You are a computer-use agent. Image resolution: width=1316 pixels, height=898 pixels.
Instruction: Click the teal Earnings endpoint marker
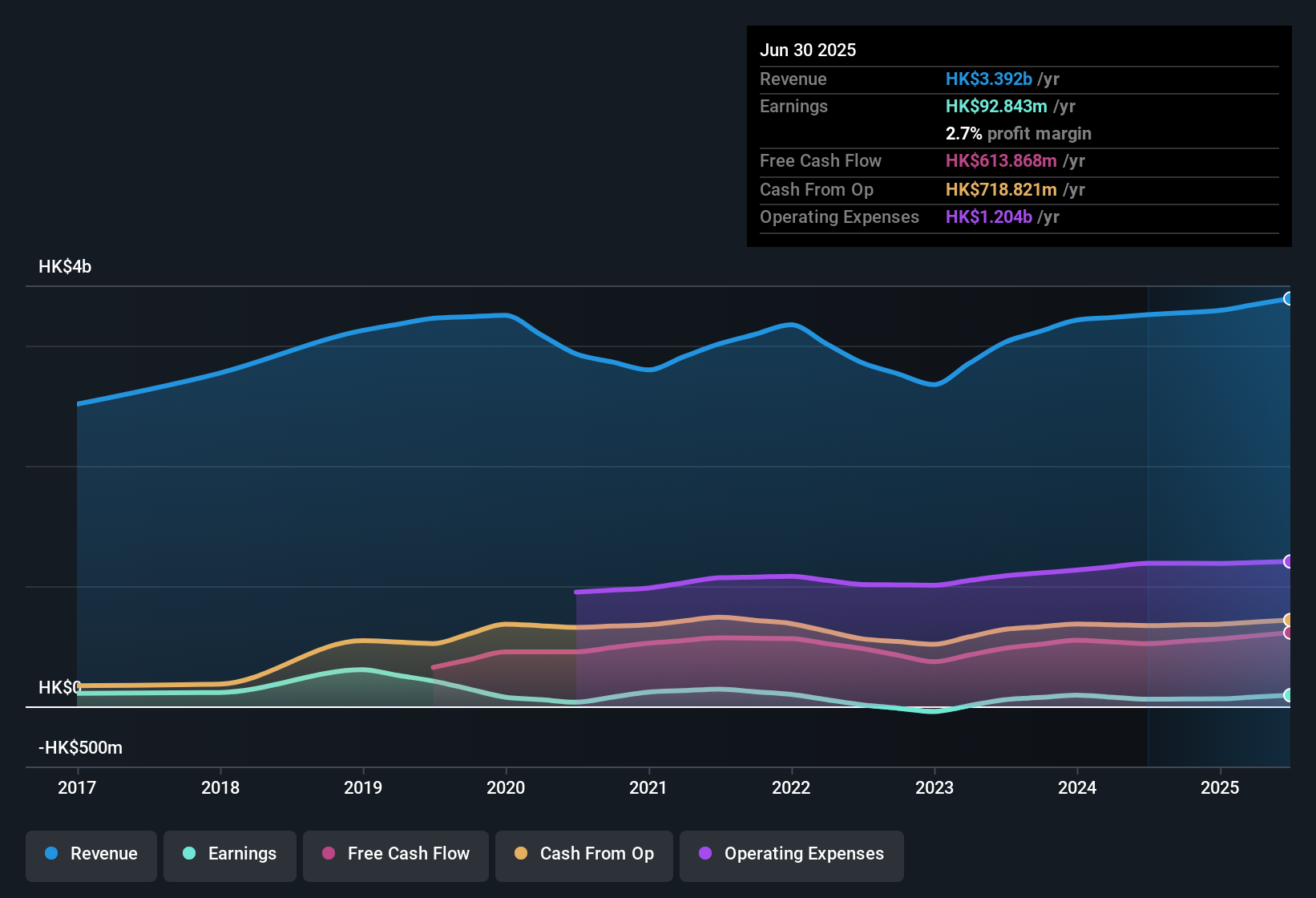coord(1288,695)
